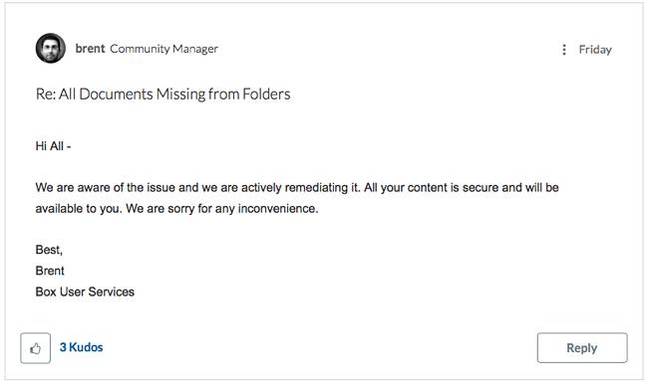Viewport: 648px width, 387px height.
Task: Open the brent username profile link
Action: click(90, 48)
